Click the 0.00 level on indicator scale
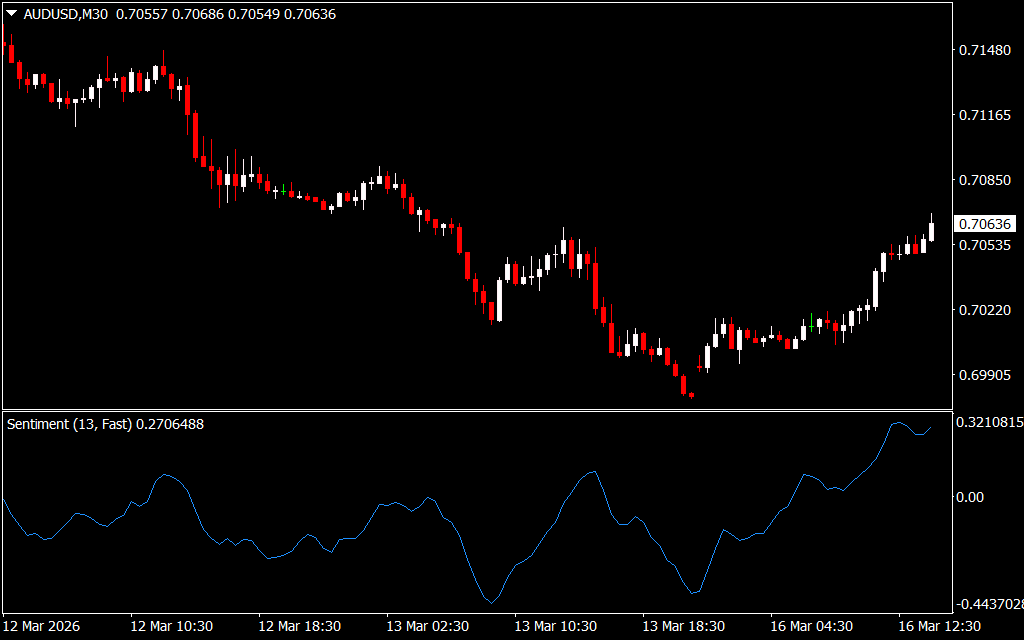 pos(972,497)
